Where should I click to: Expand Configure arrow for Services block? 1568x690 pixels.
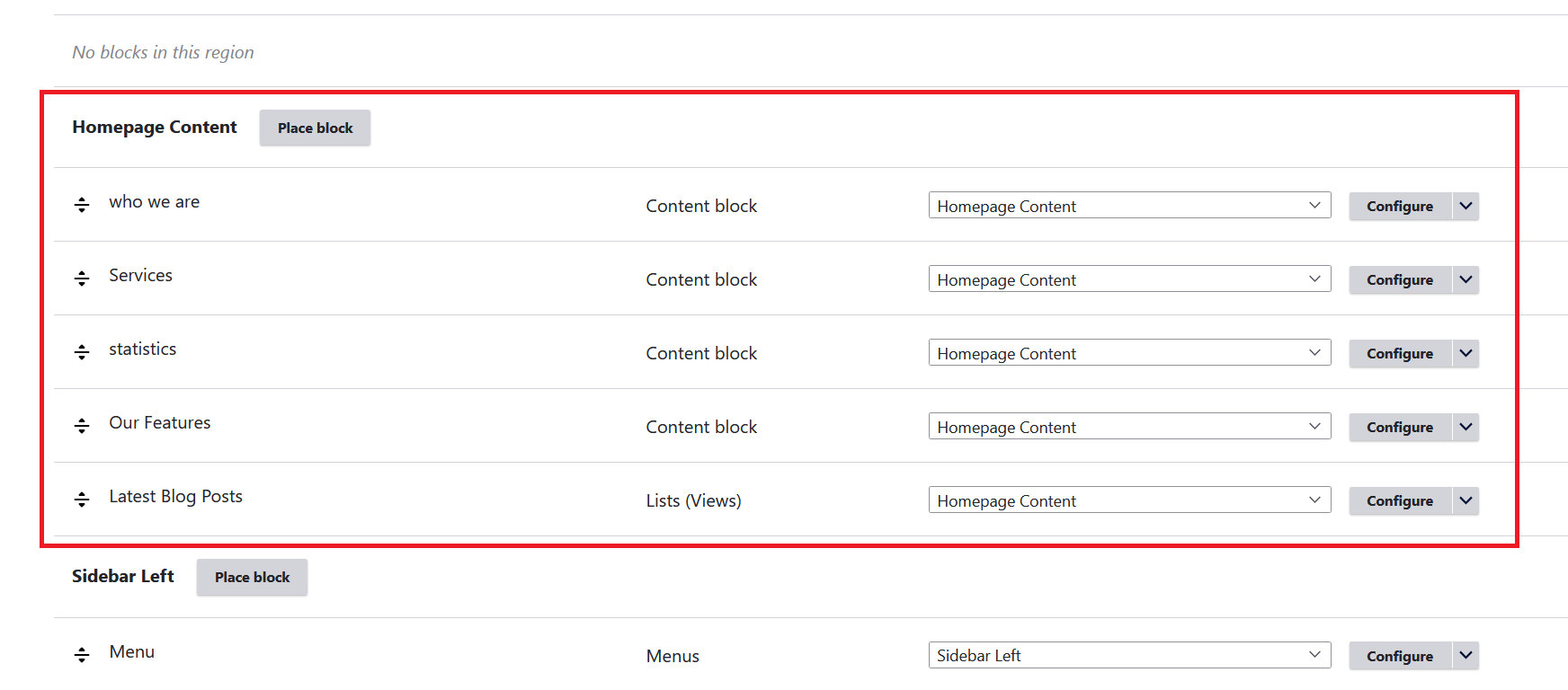click(1466, 279)
